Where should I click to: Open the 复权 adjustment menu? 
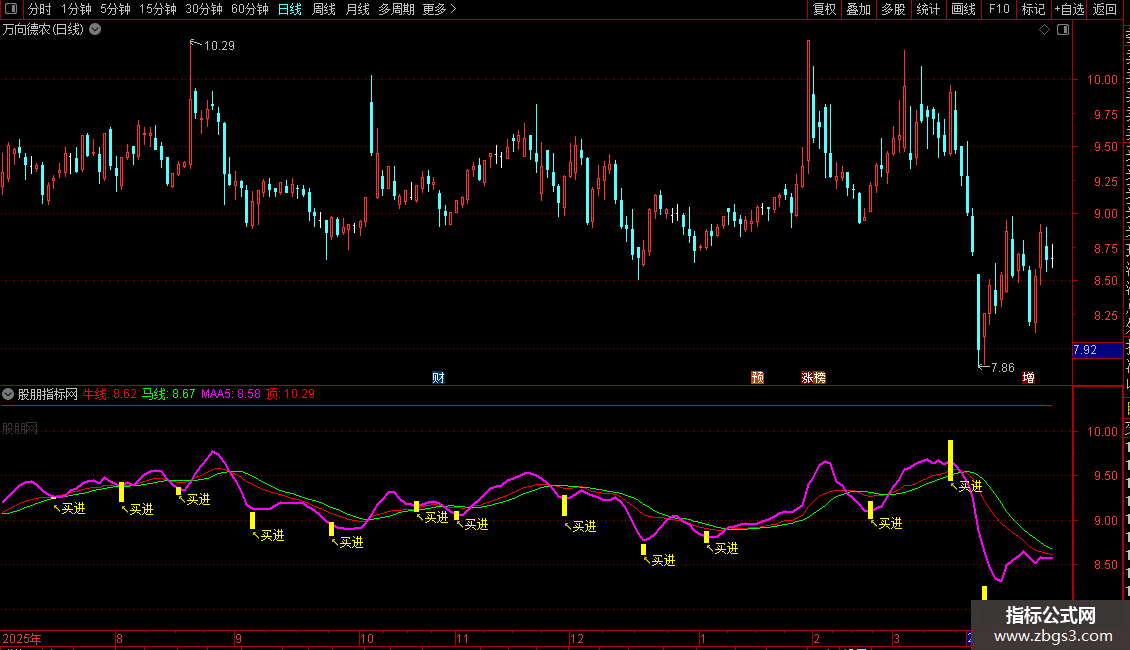pyautogui.click(x=824, y=9)
